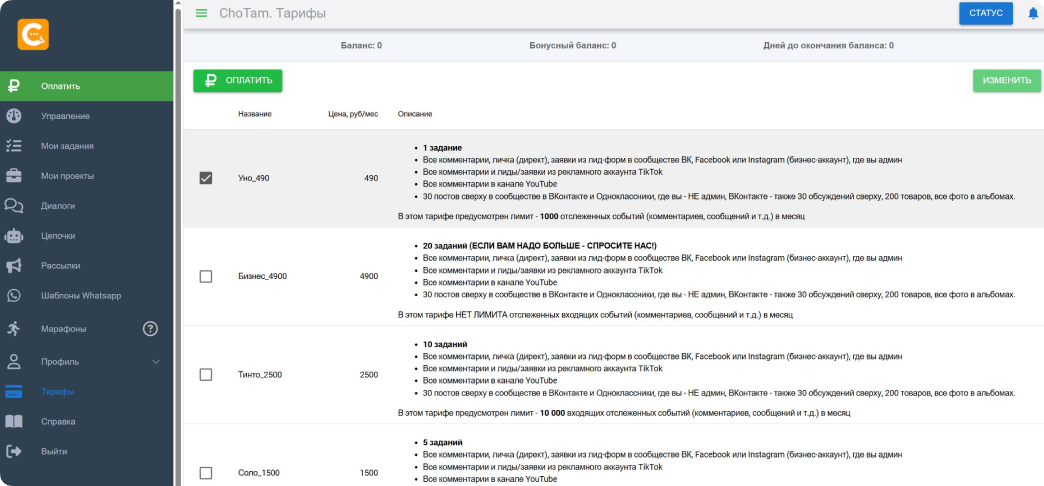Click the person icon for Профиль
The image size is (1044, 486).
pyautogui.click(x=13, y=362)
